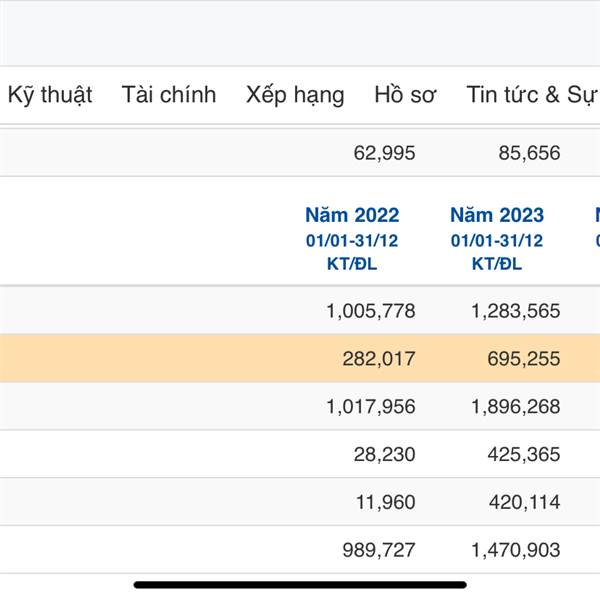
Task: Select the Xếp hạng tab
Action: pyautogui.click(x=295, y=95)
